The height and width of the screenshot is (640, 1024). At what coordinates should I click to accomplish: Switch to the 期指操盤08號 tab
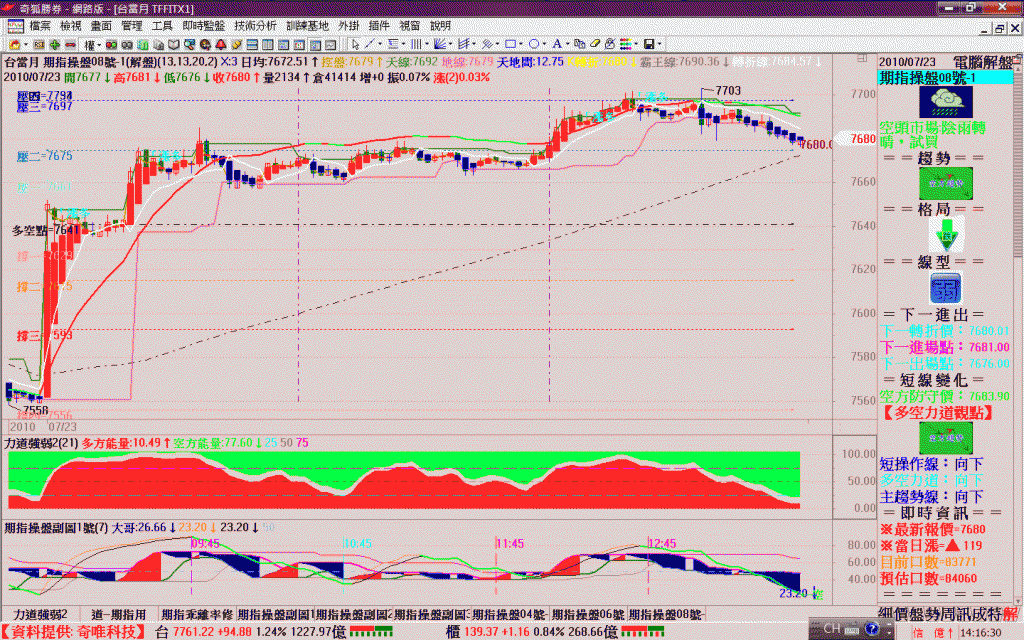coord(666,615)
